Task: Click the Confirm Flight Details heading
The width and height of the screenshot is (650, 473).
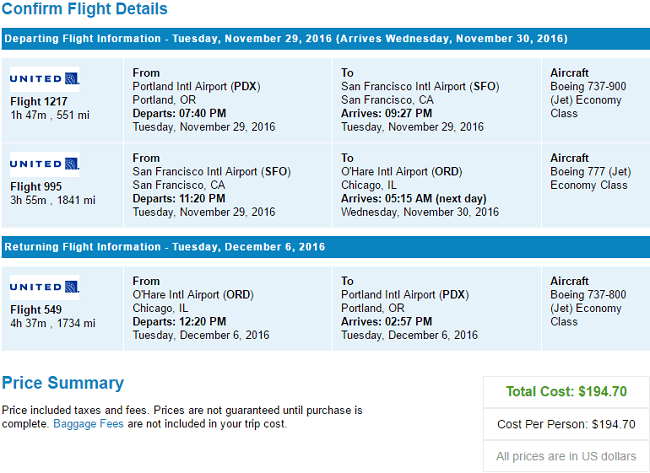Action: [x=85, y=9]
